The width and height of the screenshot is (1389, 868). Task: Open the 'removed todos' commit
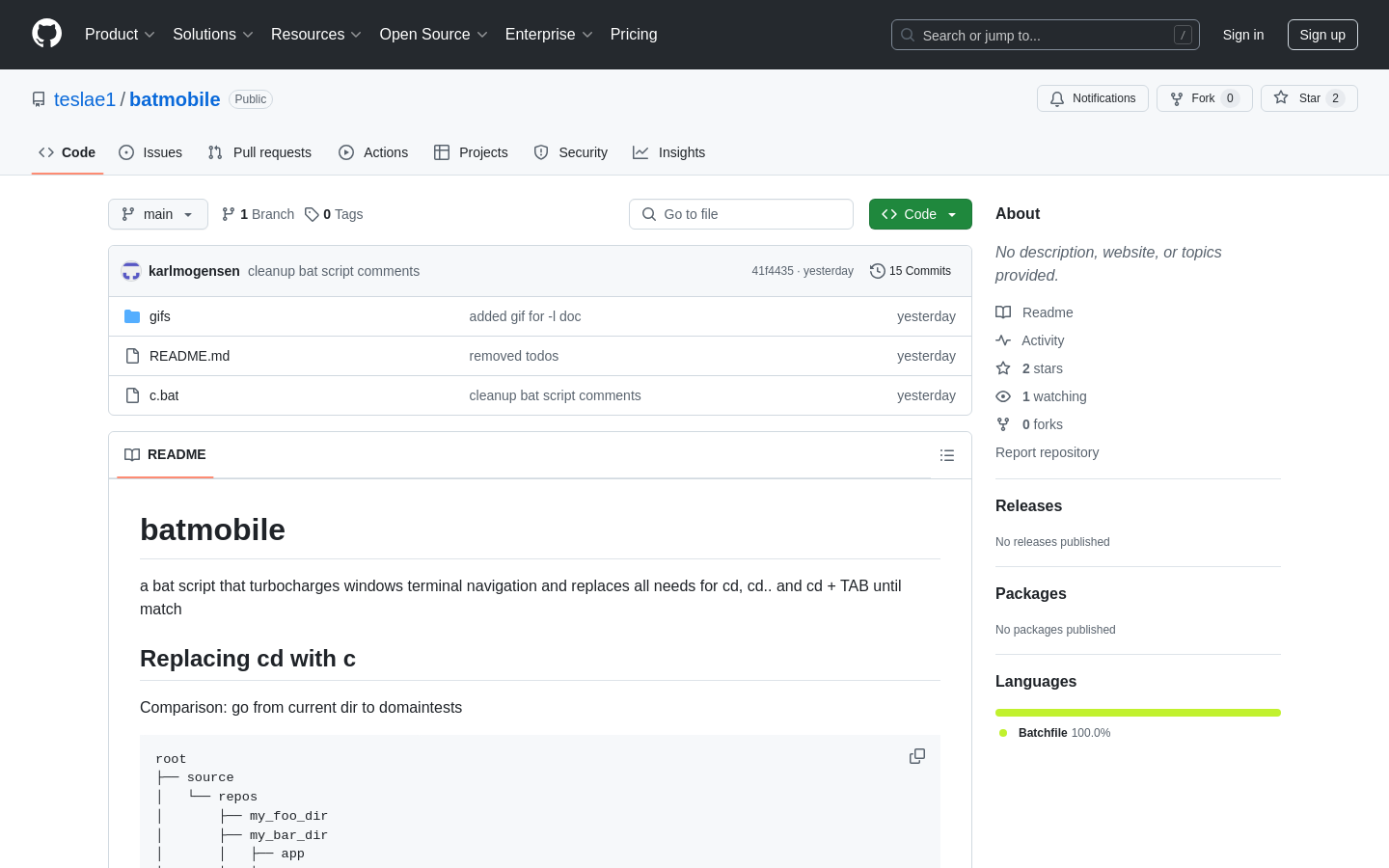(x=514, y=356)
